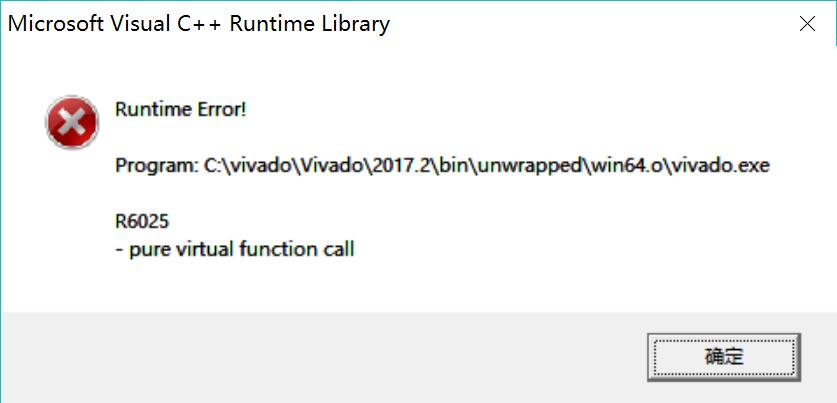837x403 pixels.
Task: Click the R6025 error code
Action: point(142,221)
